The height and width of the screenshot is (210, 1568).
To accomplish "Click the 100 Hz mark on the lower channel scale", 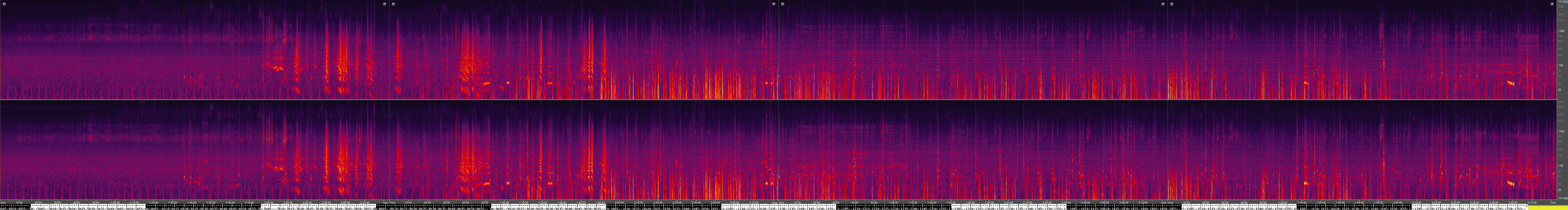I will coord(1561,165).
